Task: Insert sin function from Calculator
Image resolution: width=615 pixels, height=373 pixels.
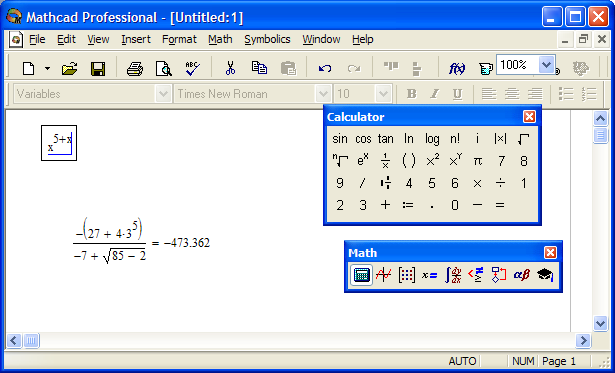Action: (340, 139)
